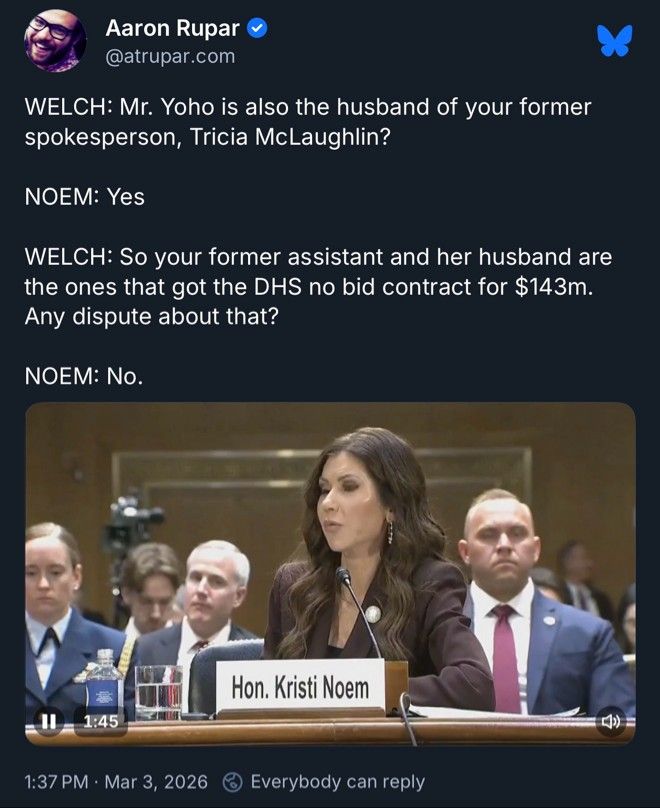Screen dimensions: 660x808
Task: Click the Everybody can reply label
Action: click(337, 782)
